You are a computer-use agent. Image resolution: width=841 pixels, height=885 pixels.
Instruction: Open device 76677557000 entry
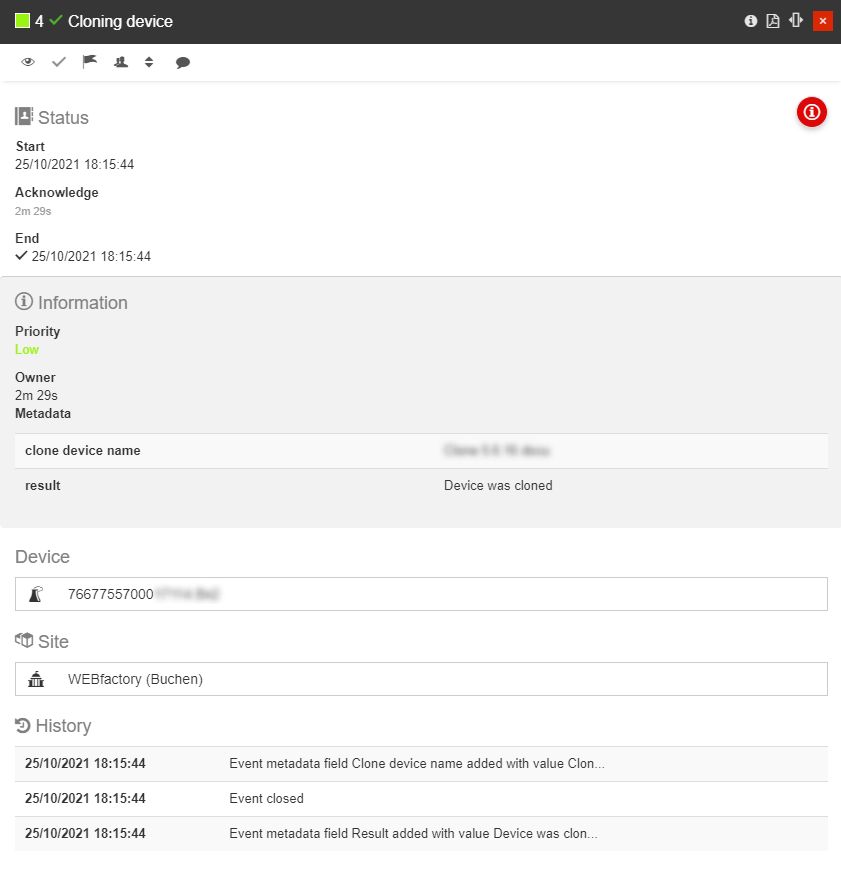point(421,594)
